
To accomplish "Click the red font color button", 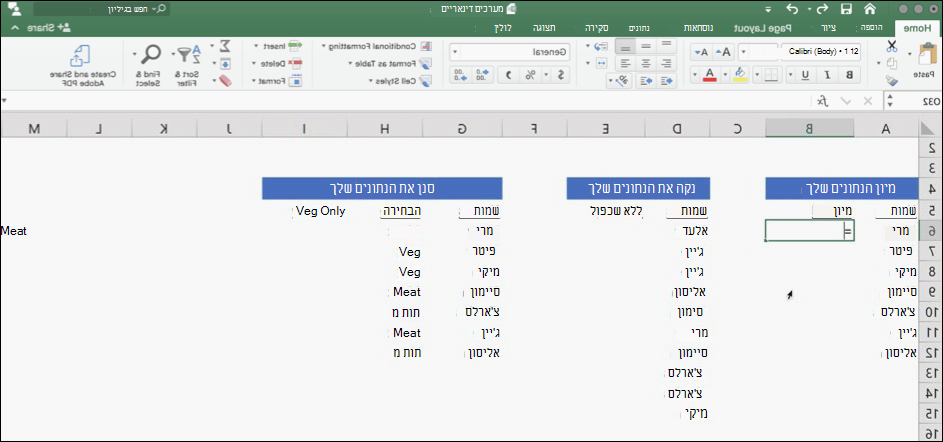I will coord(711,74).
